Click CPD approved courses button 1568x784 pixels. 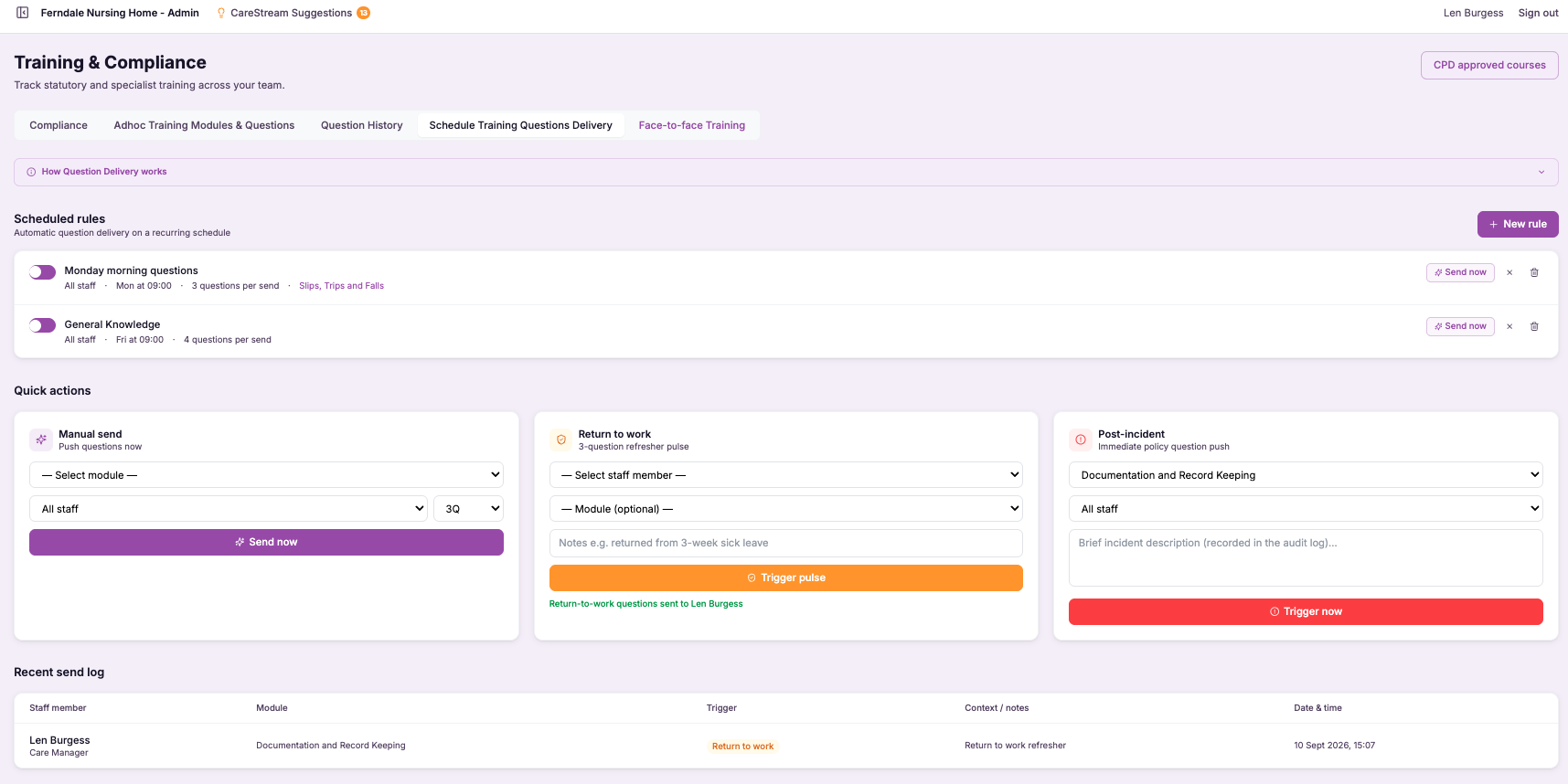tap(1489, 65)
